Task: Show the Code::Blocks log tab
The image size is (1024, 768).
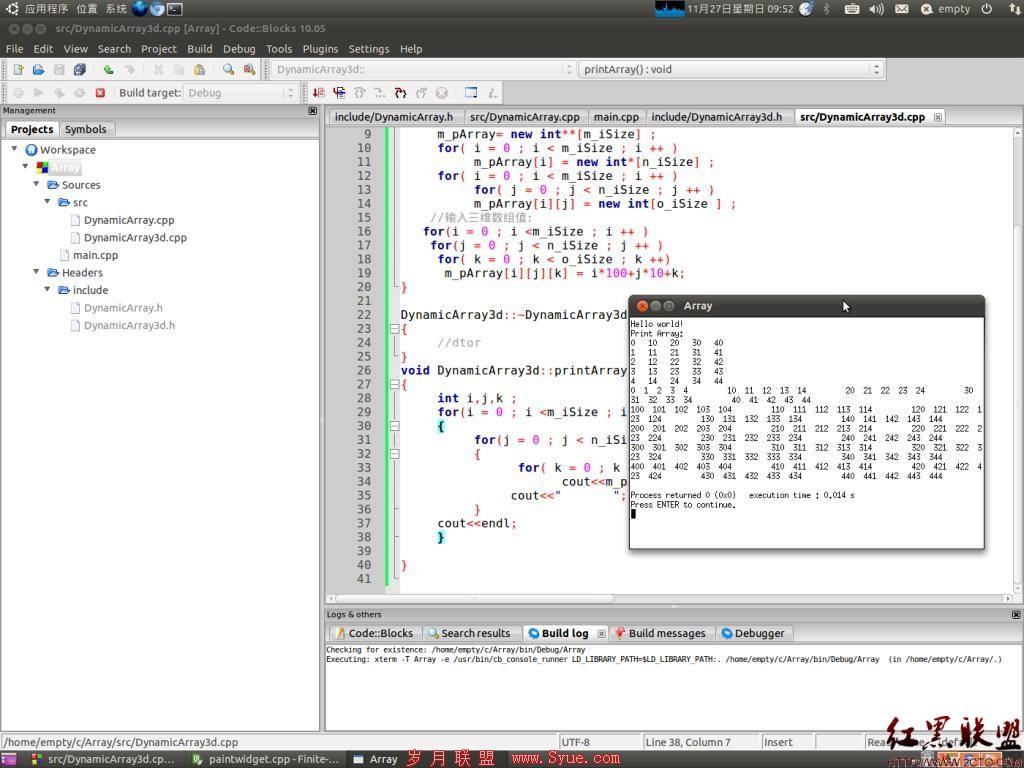Action: (374, 633)
